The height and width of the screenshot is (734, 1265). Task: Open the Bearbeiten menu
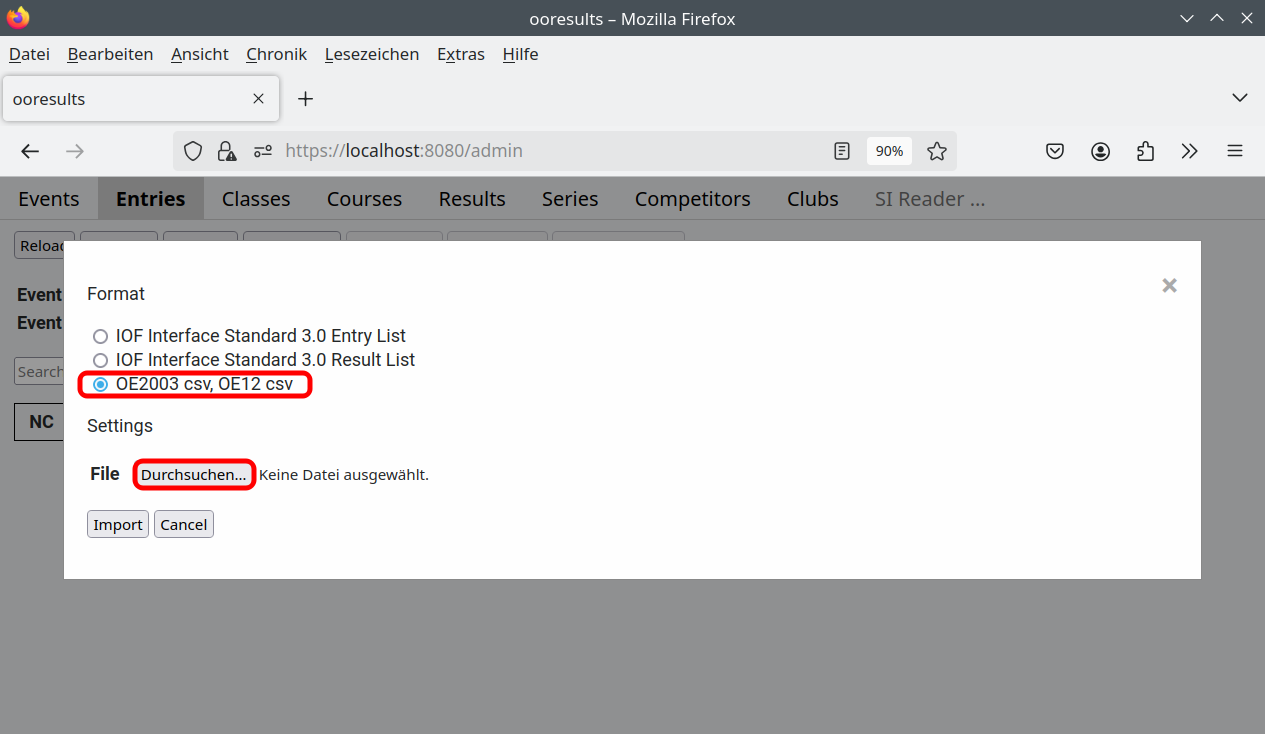(110, 54)
